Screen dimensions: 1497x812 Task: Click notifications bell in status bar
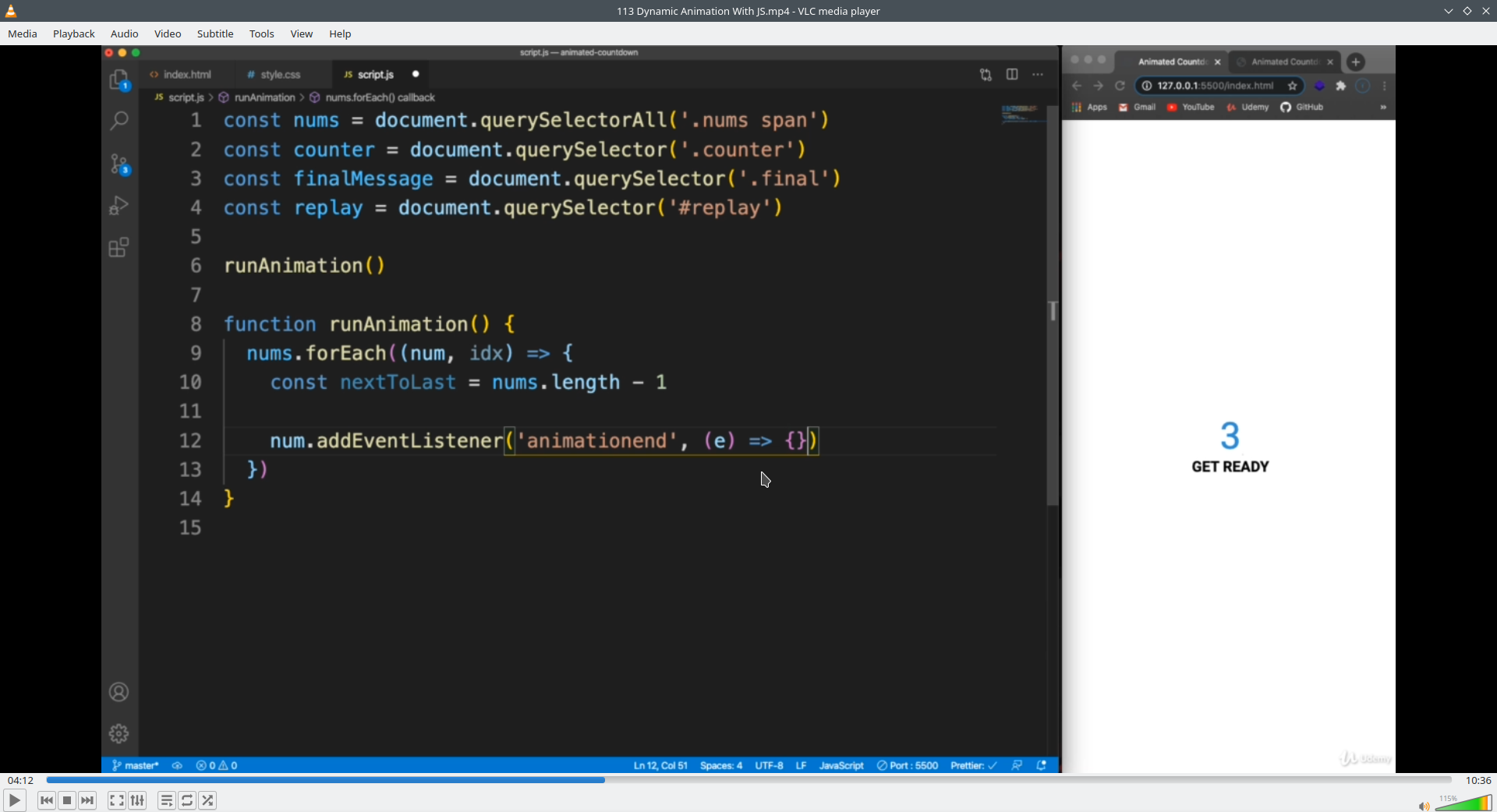[x=1042, y=765]
